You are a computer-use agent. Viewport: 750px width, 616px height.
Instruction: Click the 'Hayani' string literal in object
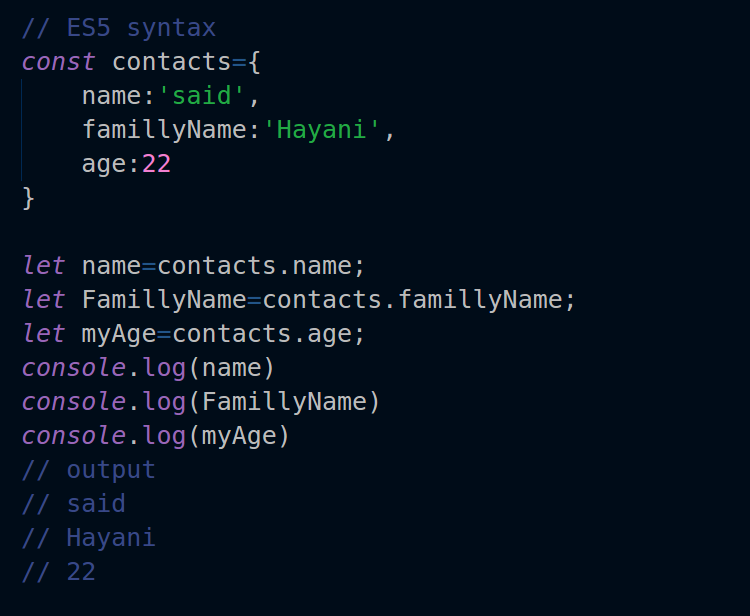click(x=323, y=129)
